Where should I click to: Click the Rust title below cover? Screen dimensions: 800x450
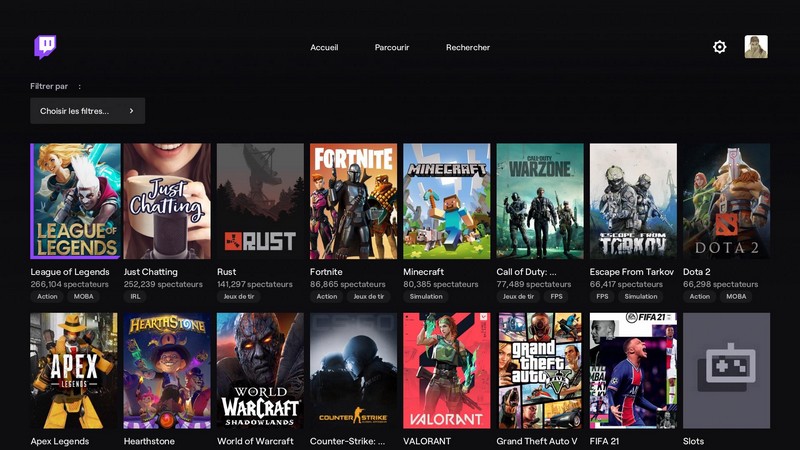(x=227, y=272)
